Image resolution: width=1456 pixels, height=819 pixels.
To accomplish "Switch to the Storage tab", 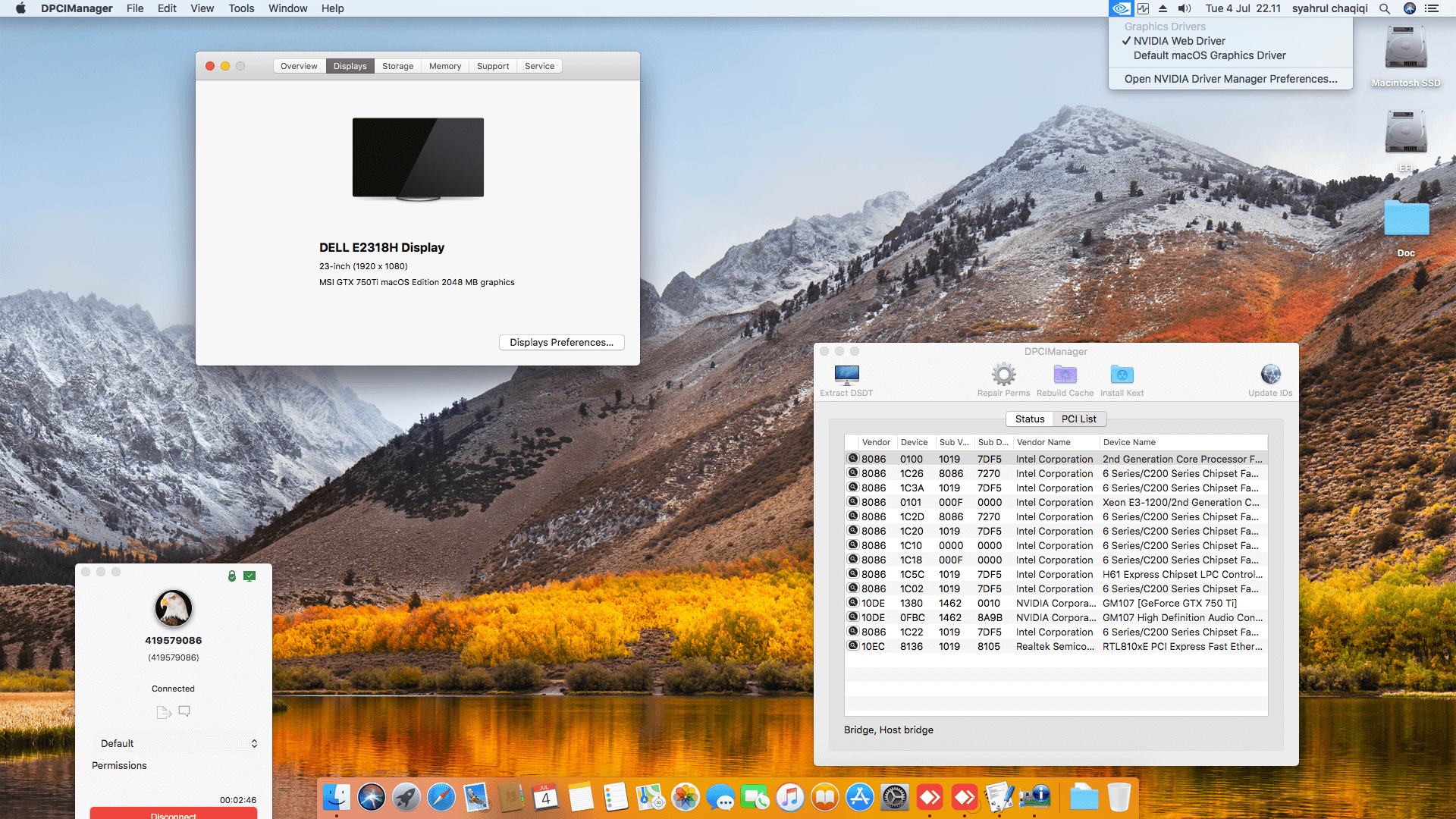I will (x=397, y=66).
